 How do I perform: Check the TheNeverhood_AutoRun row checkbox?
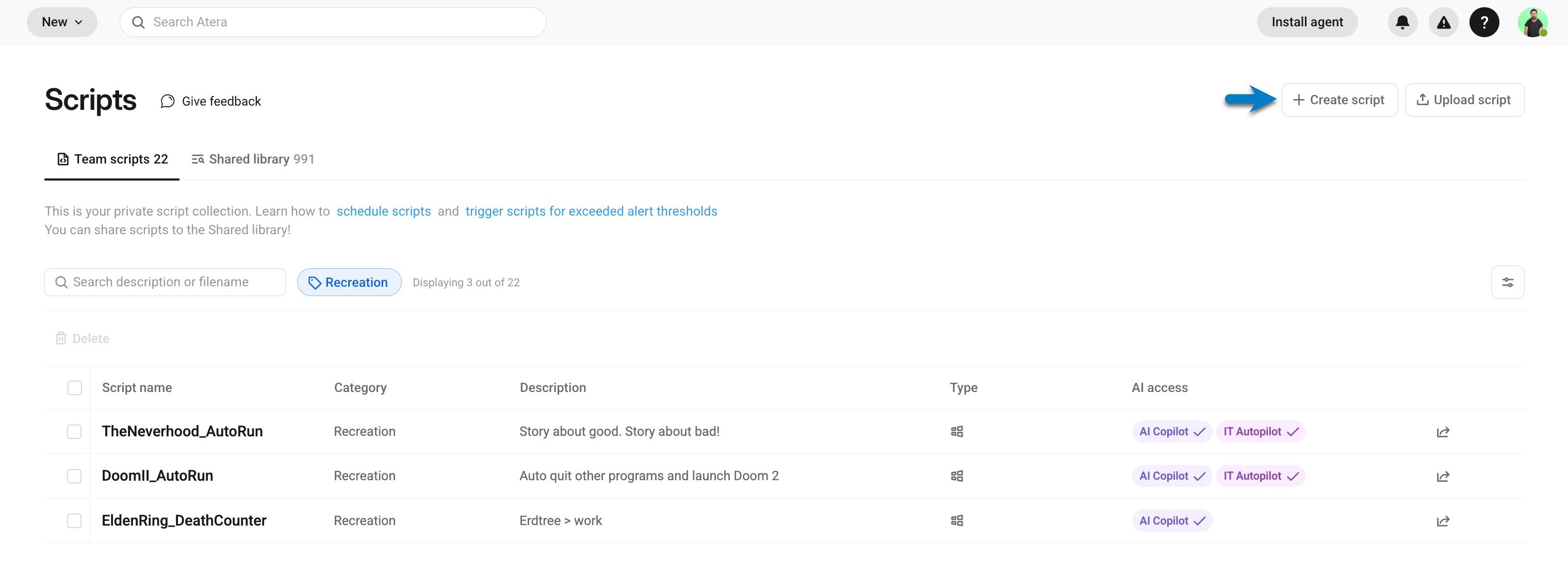pos(74,432)
